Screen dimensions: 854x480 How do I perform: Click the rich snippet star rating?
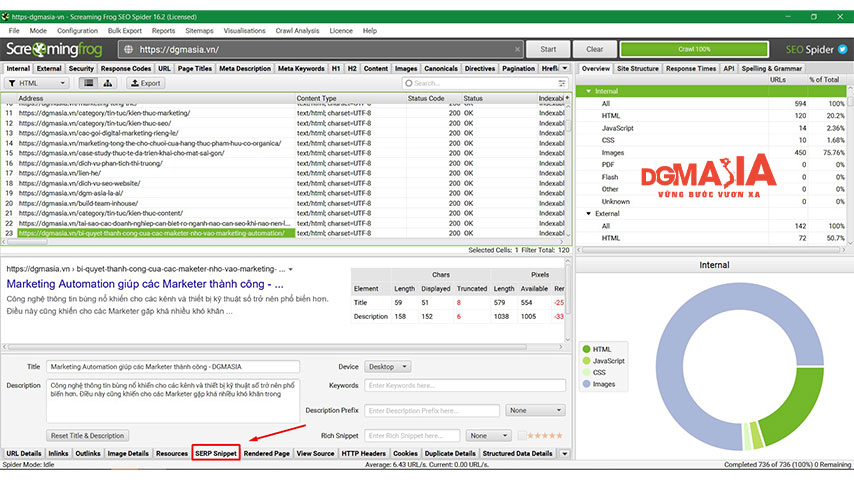pyautogui.click(x=545, y=436)
